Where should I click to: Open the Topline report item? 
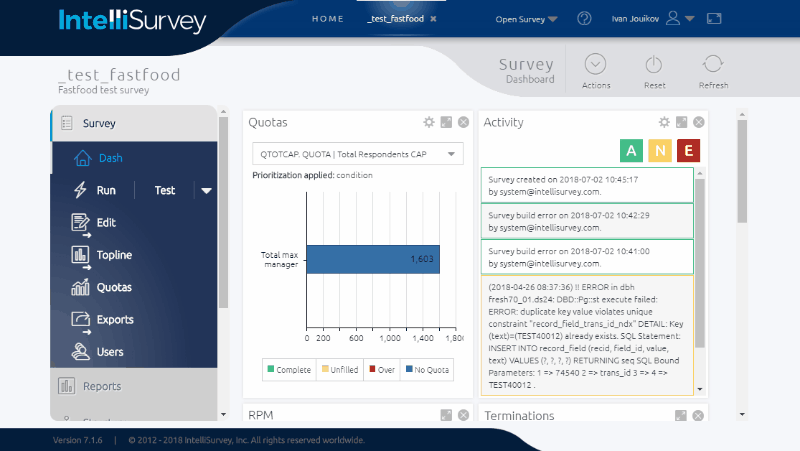tap(102, 255)
